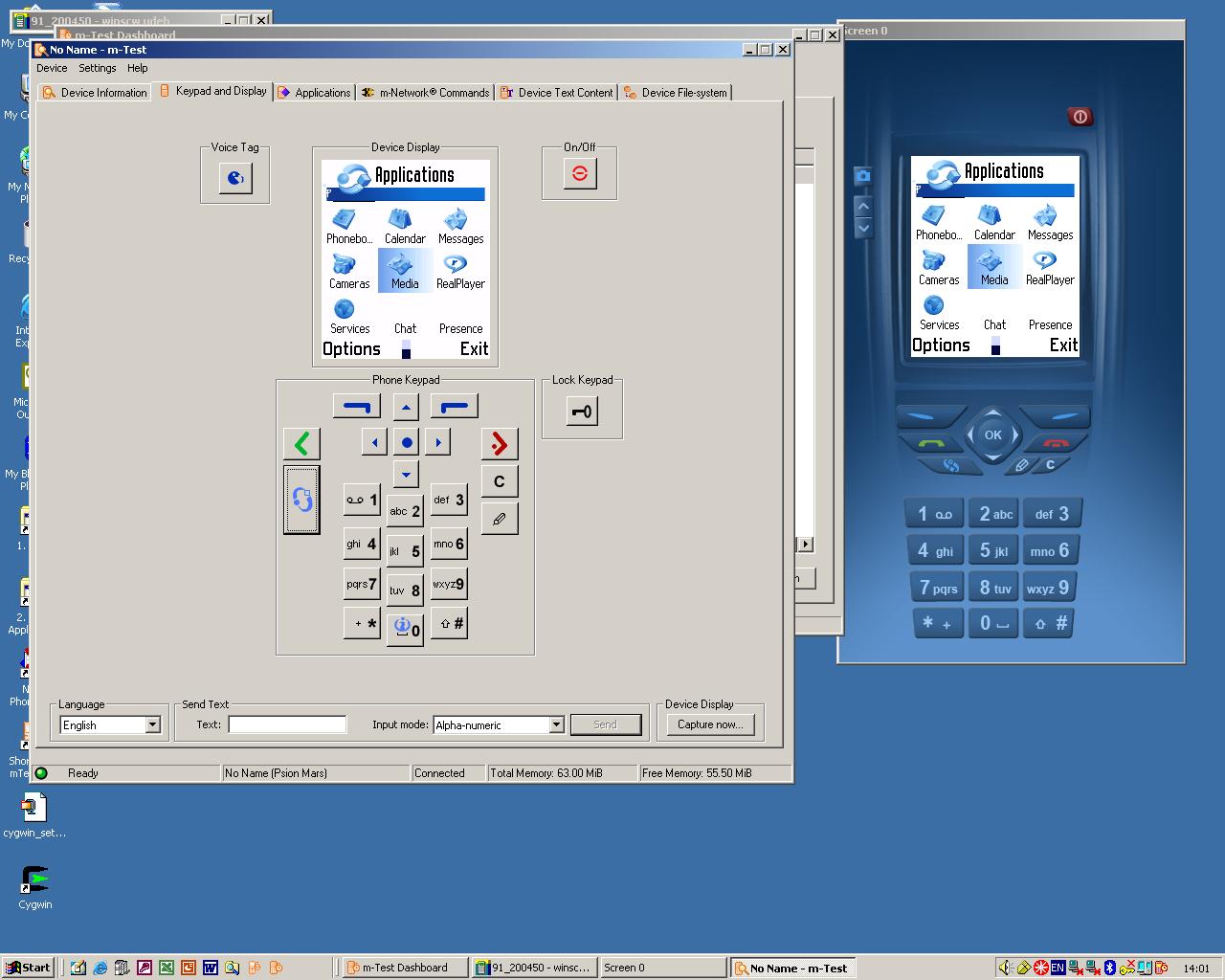Open the Settings menu

pos(97,68)
